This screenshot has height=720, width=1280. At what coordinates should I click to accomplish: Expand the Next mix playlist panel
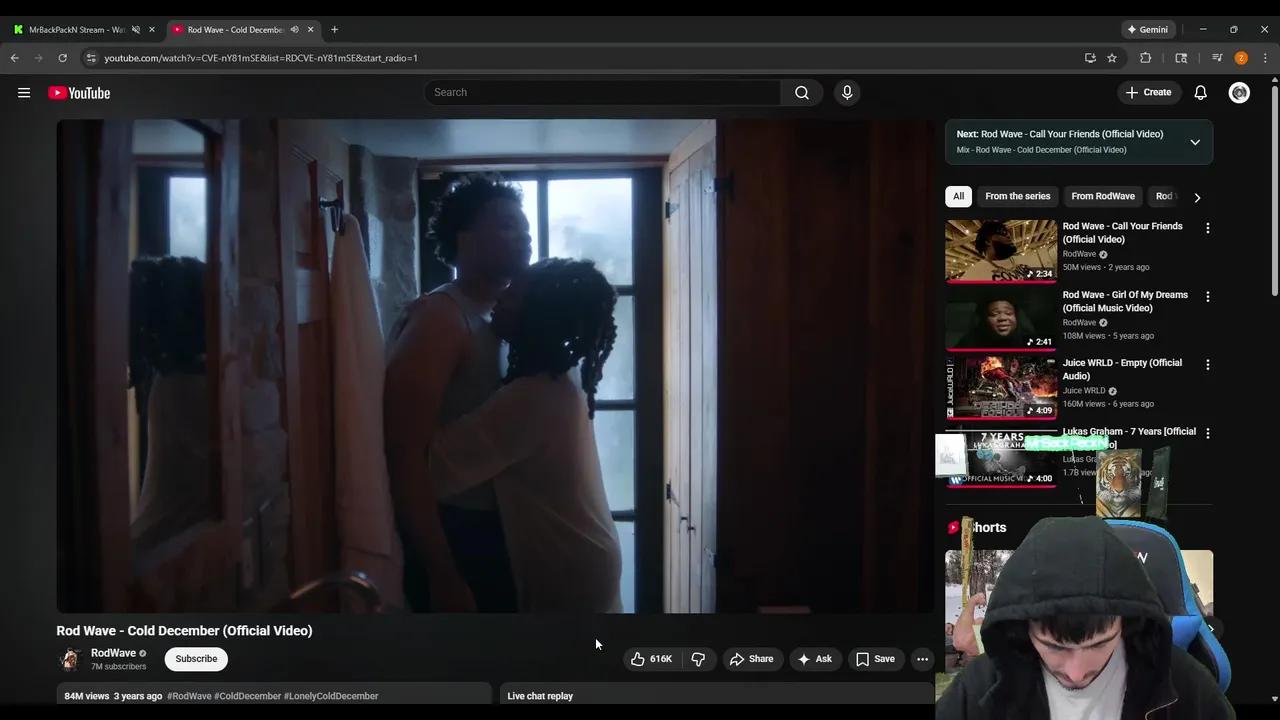coord(1195,142)
